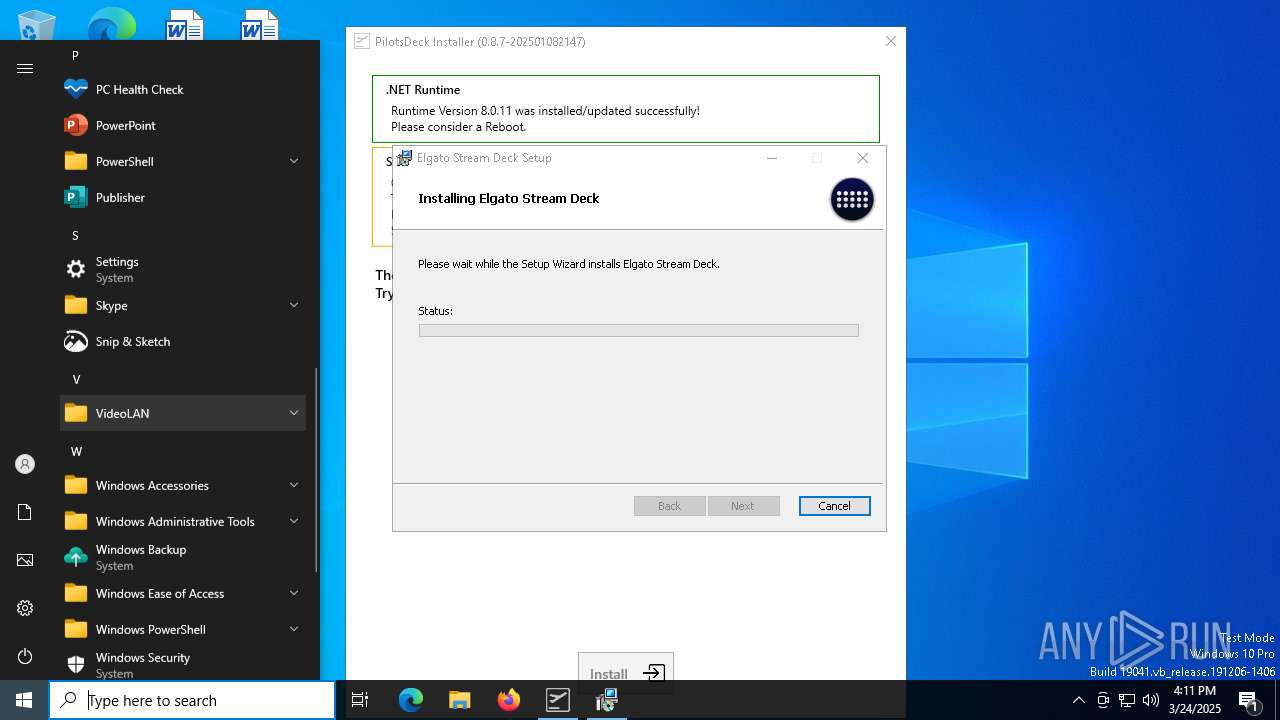
Task: Click the installation status progress bar
Action: [x=638, y=330]
